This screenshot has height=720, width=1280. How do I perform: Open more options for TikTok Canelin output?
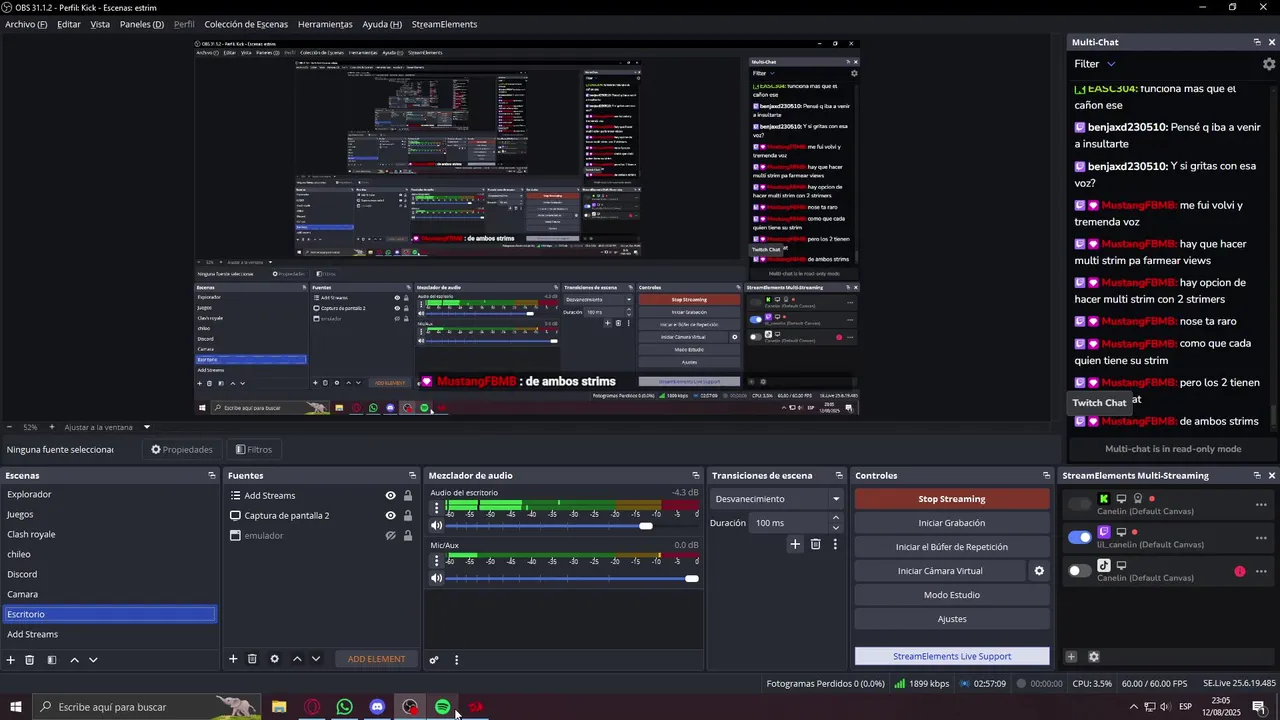[x=1261, y=571]
